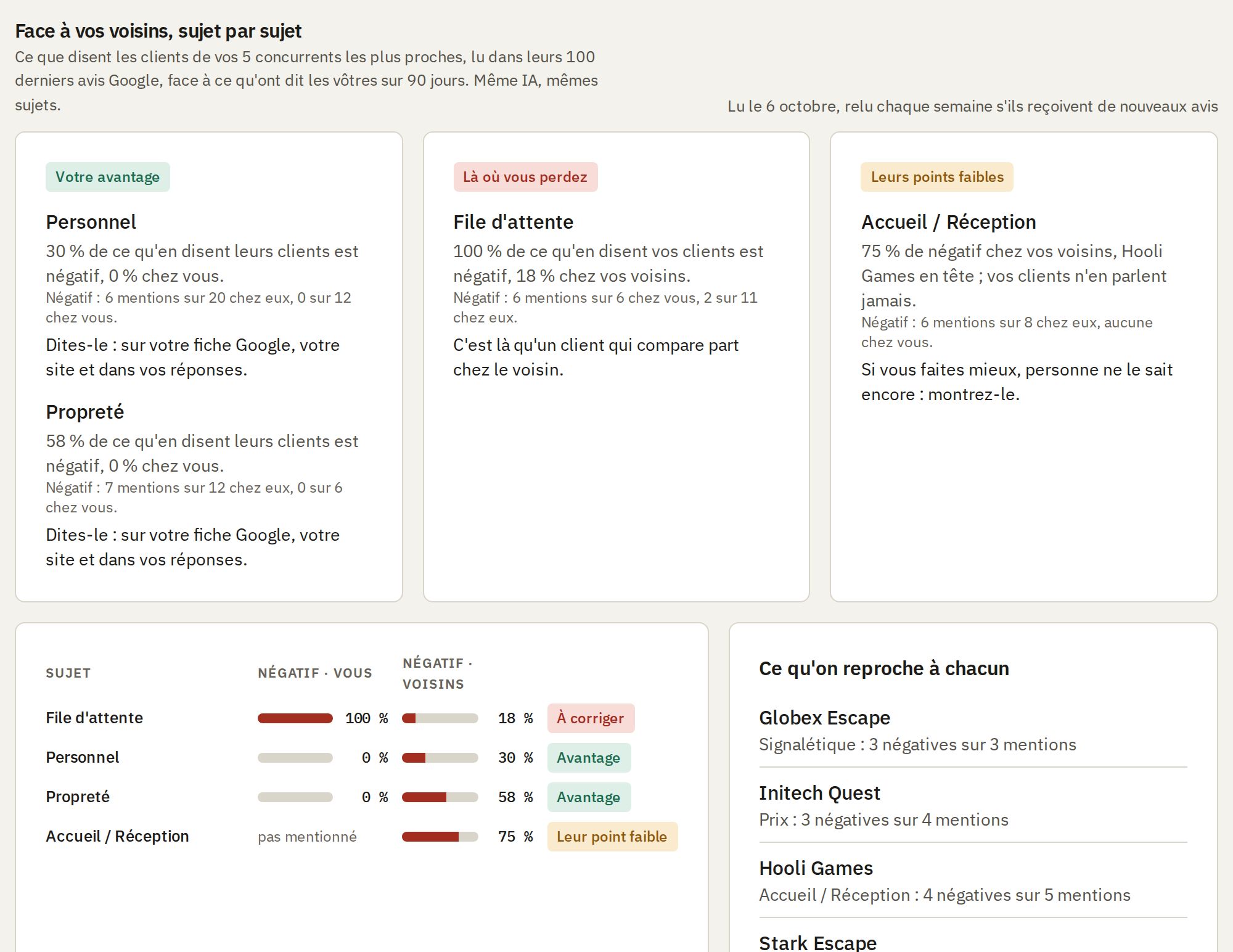Click the Personnel neighbours 30 % bar
1233x952 pixels.
pyautogui.click(x=440, y=758)
